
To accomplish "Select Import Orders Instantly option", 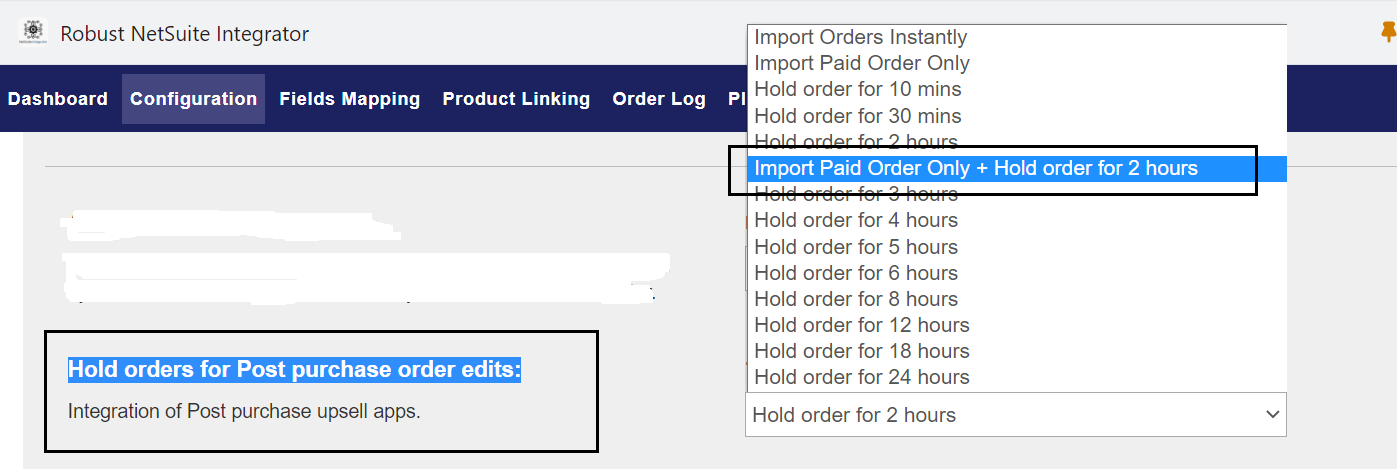I will pos(860,37).
